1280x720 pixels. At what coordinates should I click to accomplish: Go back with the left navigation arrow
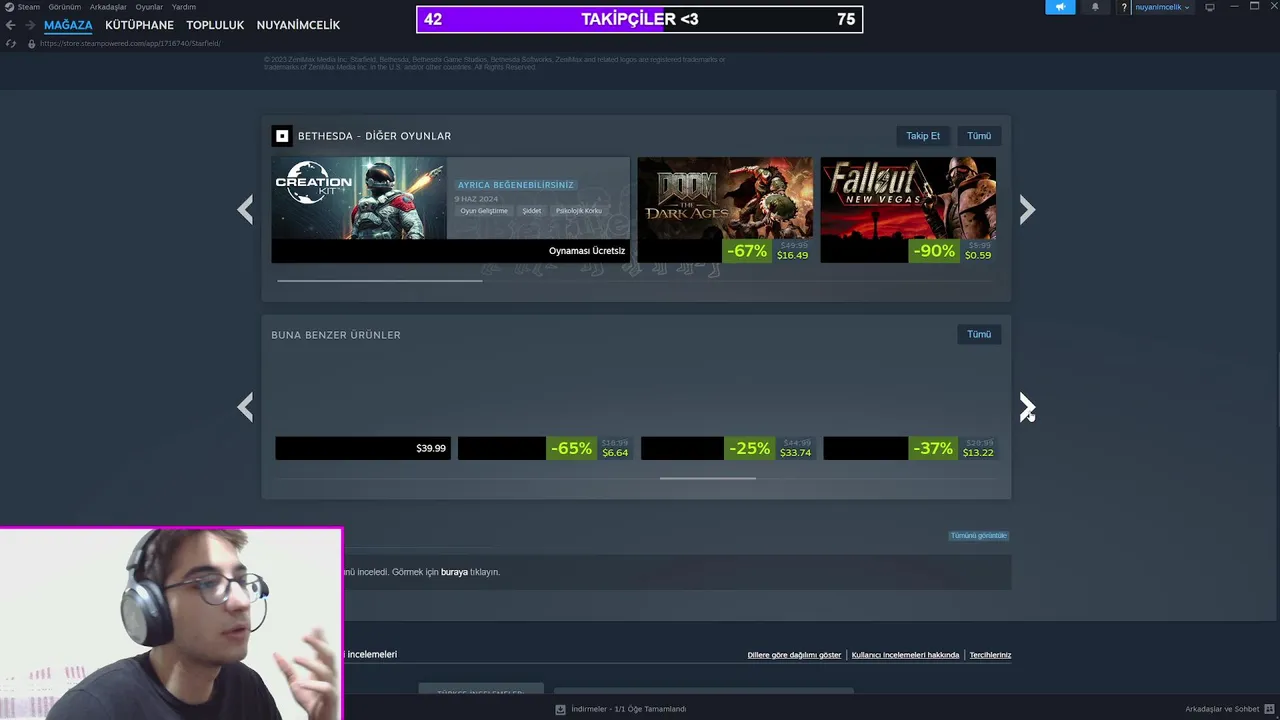tap(10, 25)
